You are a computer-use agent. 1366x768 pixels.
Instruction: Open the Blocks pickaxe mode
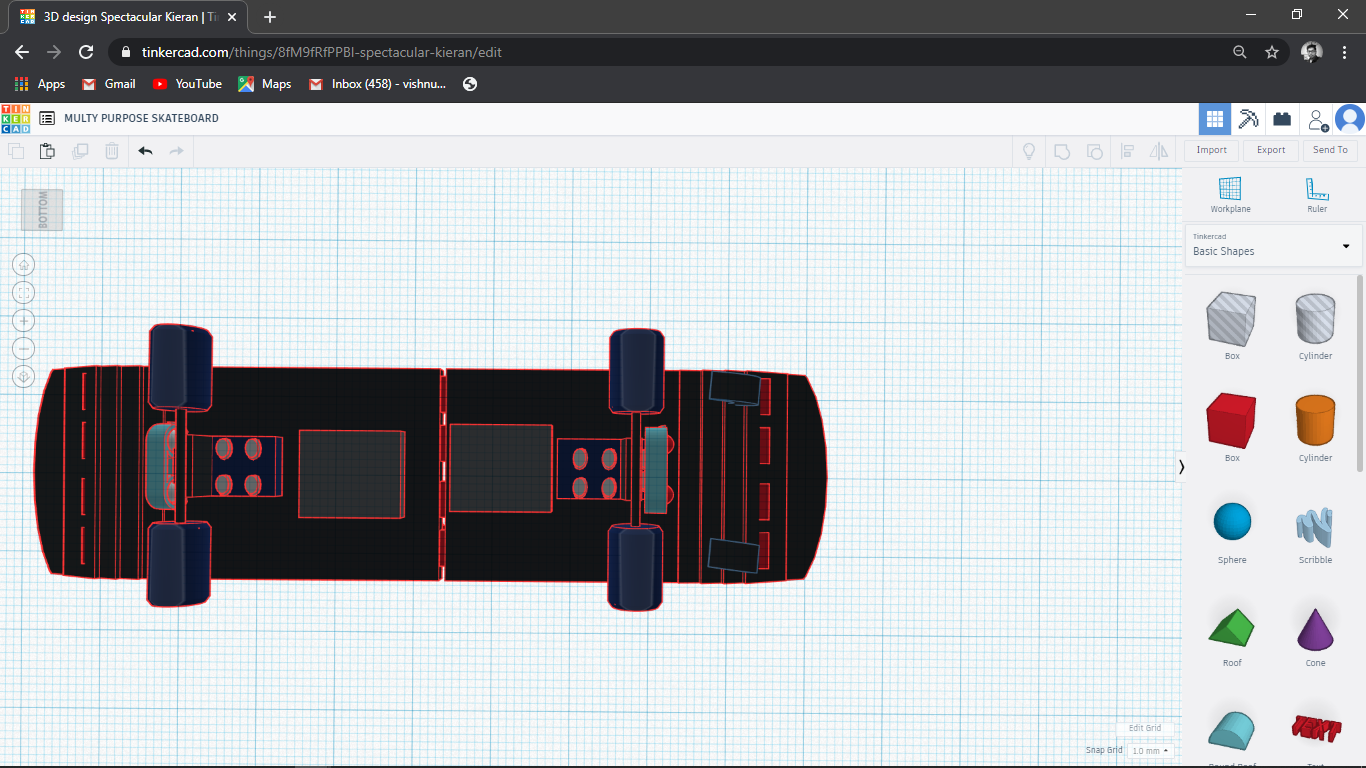pyautogui.click(x=1248, y=119)
